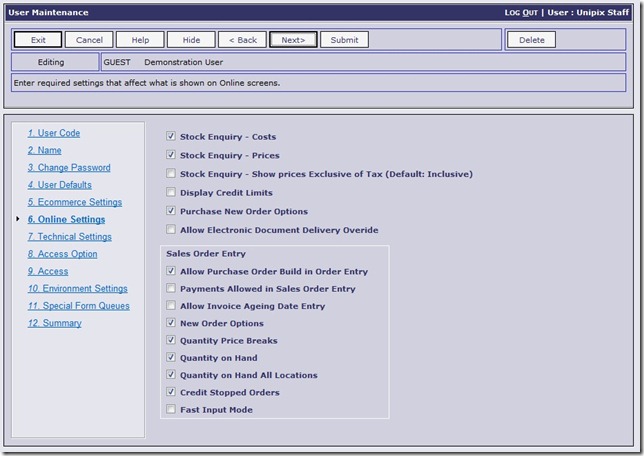Open Help for this screen

(140, 40)
